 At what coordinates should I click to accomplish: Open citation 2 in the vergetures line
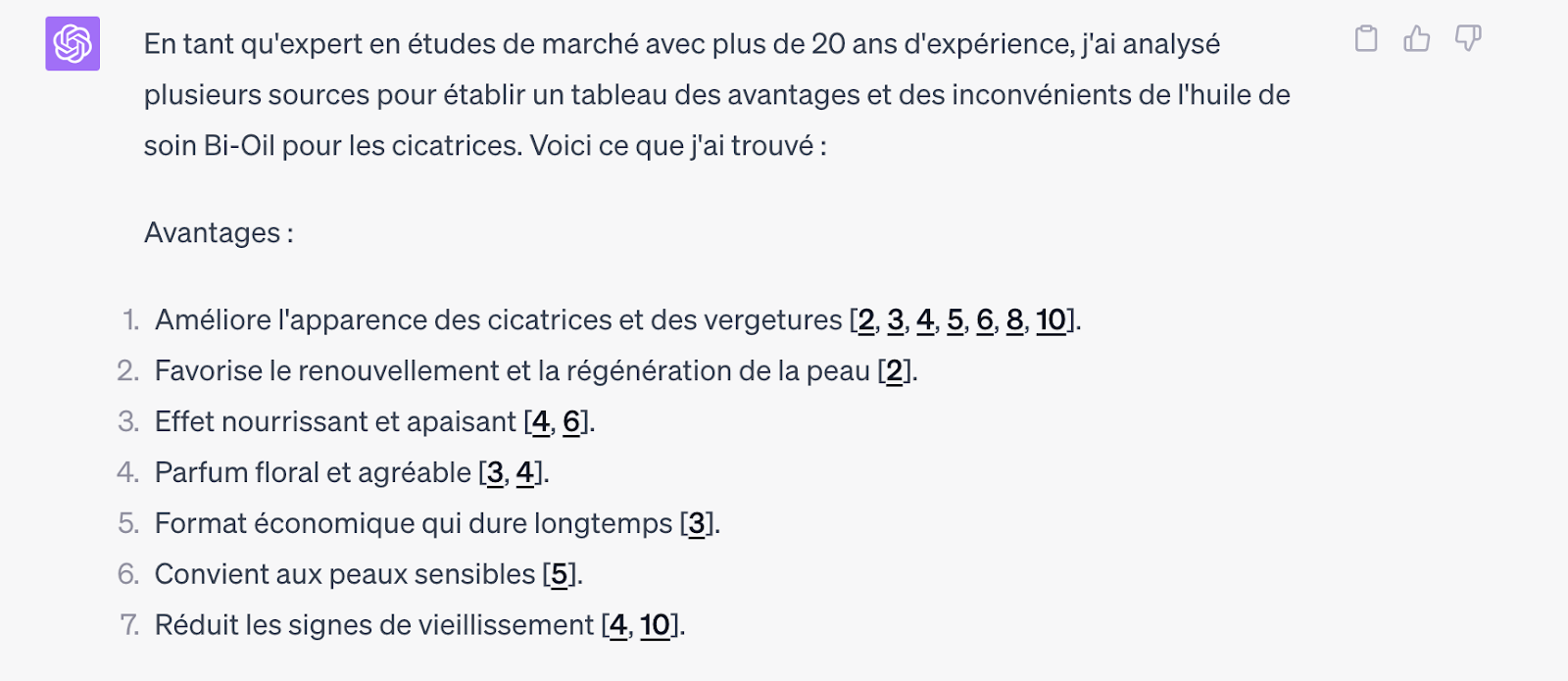pos(866,320)
